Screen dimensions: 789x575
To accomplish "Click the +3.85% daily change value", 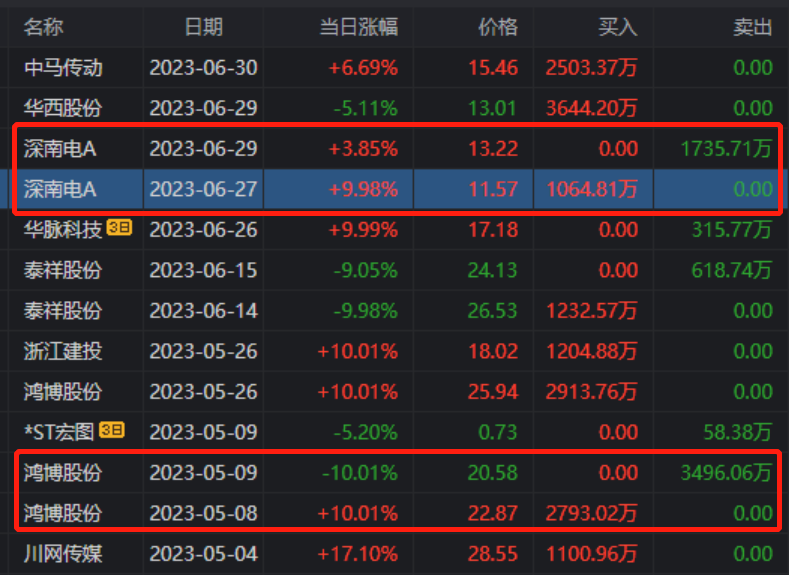I will click(x=363, y=149).
